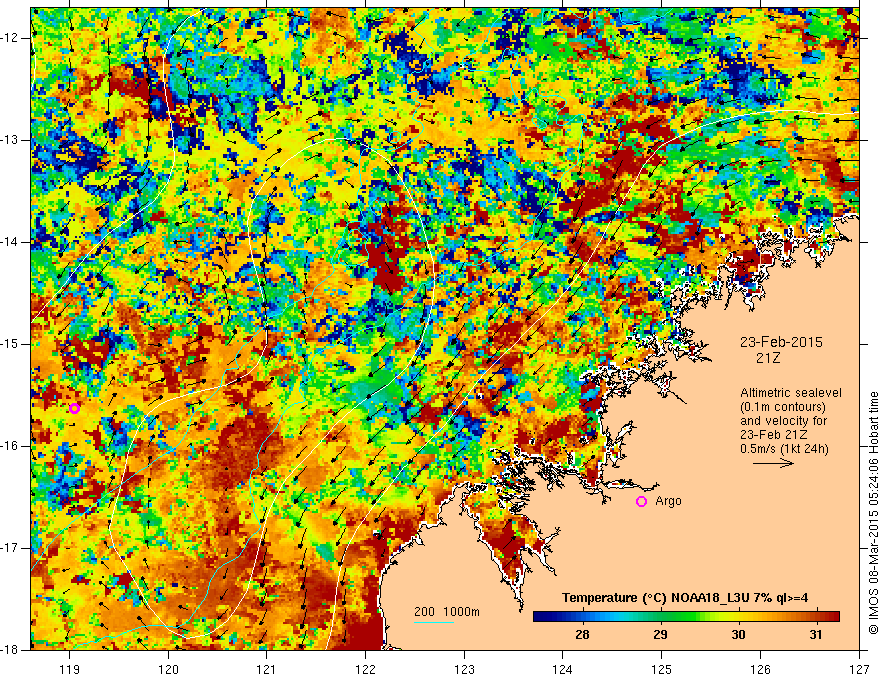Click the '0.5m/s (1kt 24h)' velocity label
880x680 pixels.
click(784, 449)
